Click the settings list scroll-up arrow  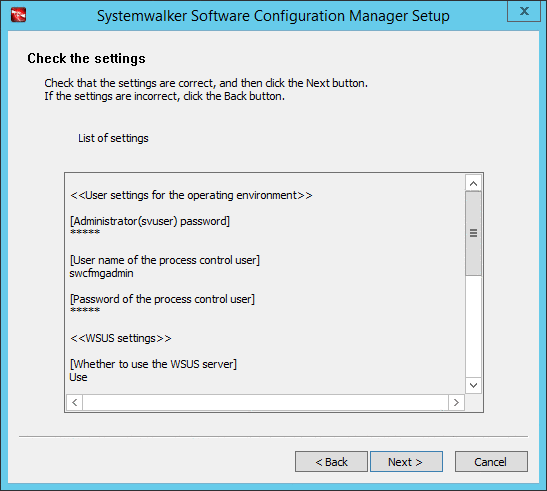(x=473, y=183)
